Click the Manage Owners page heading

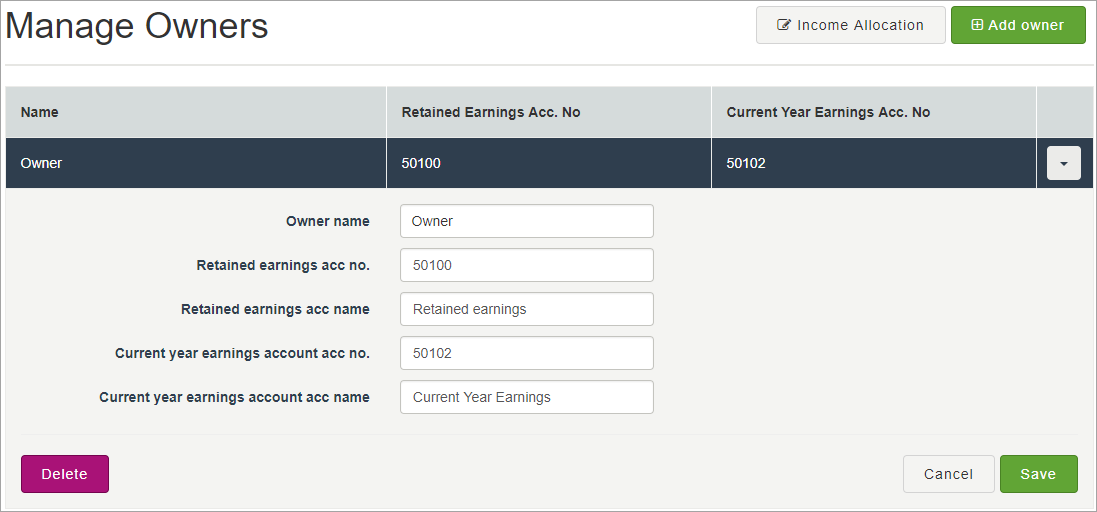(137, 26)
